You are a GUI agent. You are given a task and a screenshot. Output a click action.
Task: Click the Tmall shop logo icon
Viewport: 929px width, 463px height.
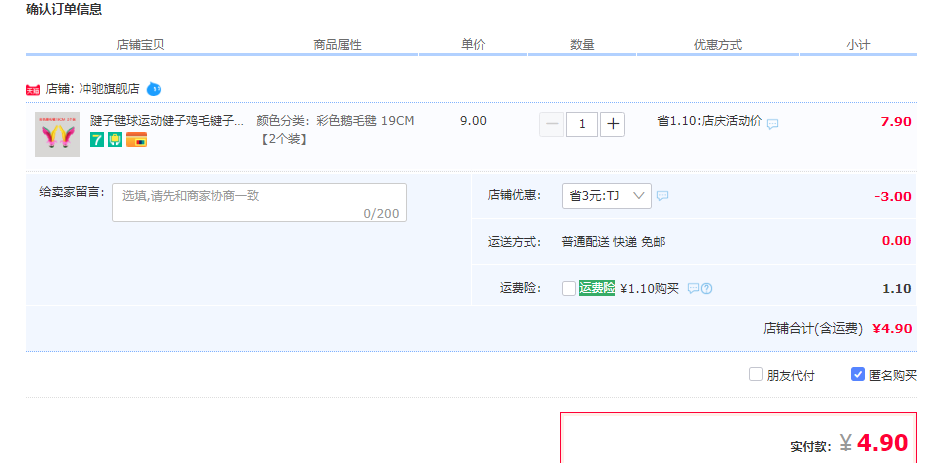coord(33,90)
